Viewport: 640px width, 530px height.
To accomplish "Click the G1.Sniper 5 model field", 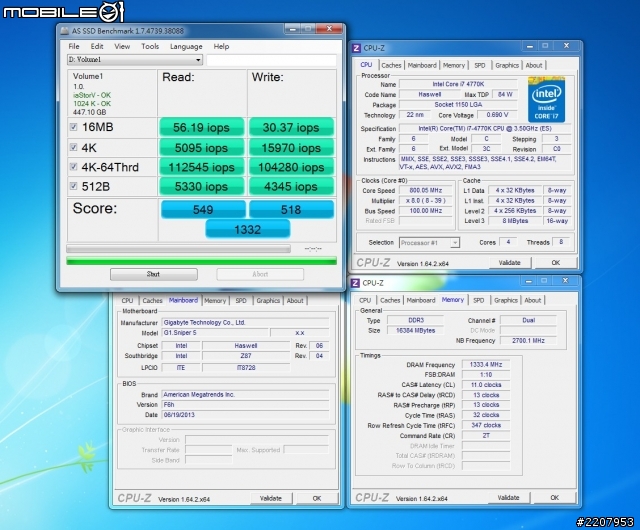I will click(215, 332).
